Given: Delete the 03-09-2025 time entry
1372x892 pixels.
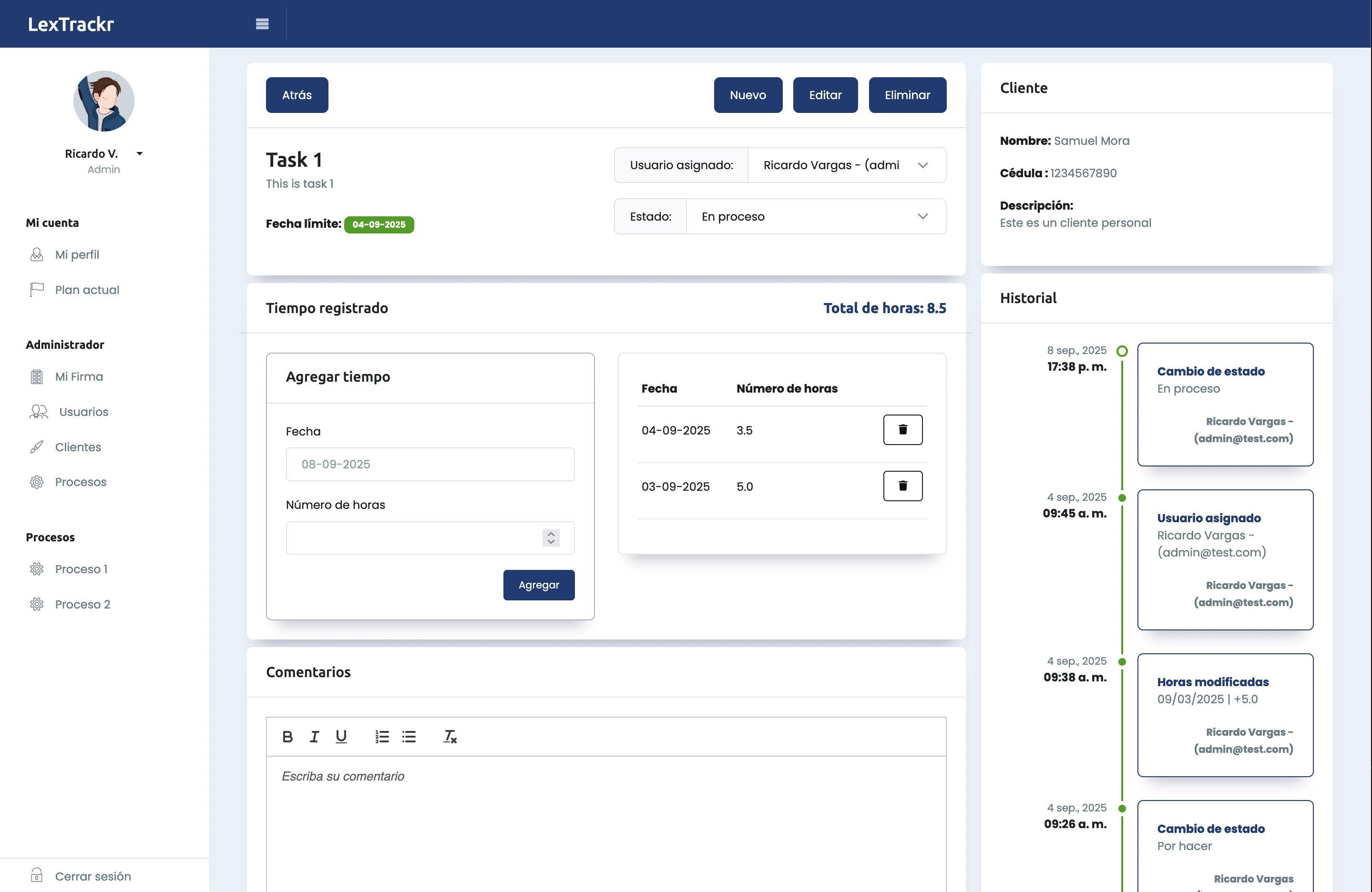Looking at the screenshot, I should [x=903, y=486].
